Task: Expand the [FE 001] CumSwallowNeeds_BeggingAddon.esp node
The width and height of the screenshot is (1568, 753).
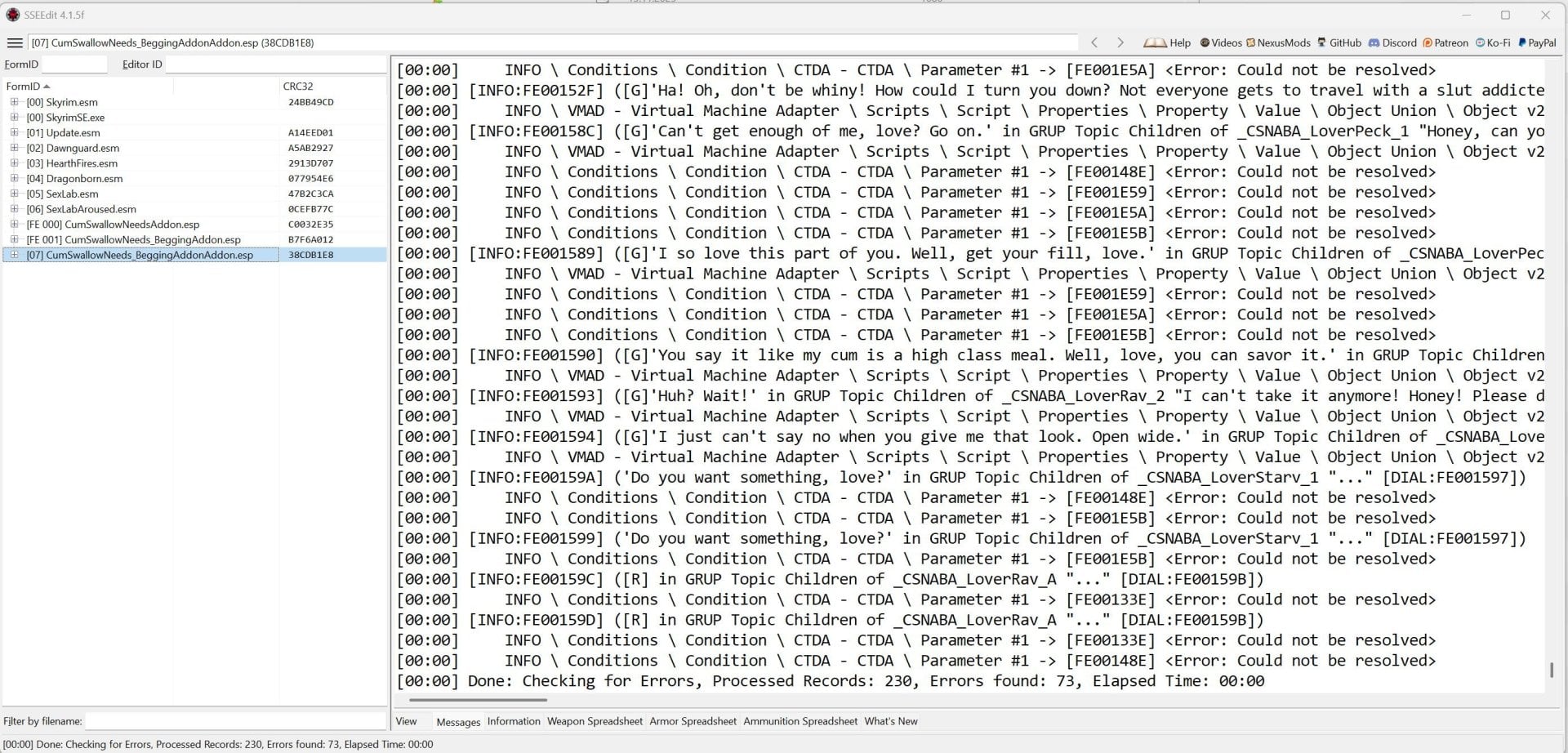Action: point(14,239)
